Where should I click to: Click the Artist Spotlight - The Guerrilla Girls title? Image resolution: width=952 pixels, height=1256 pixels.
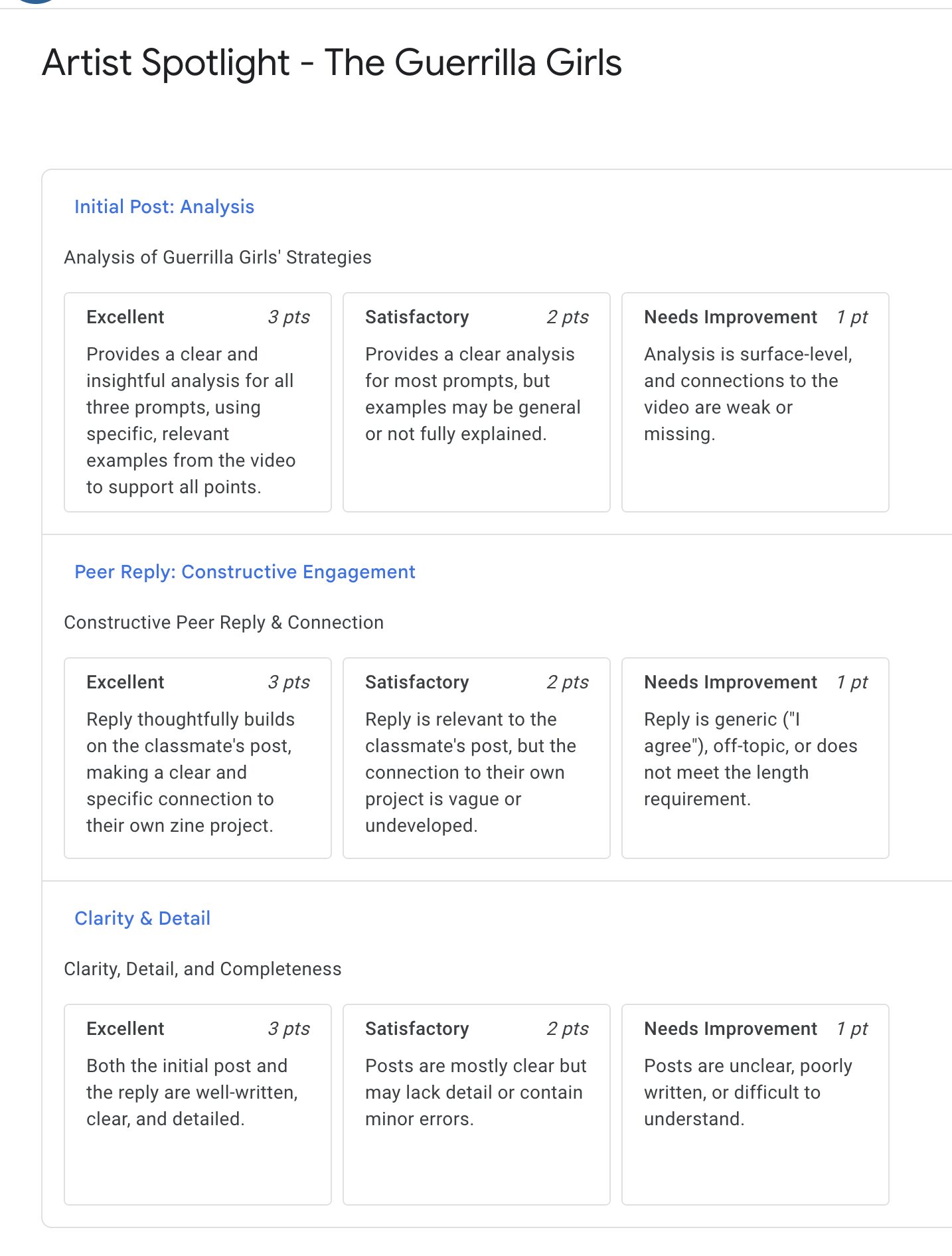click(331, 62)
